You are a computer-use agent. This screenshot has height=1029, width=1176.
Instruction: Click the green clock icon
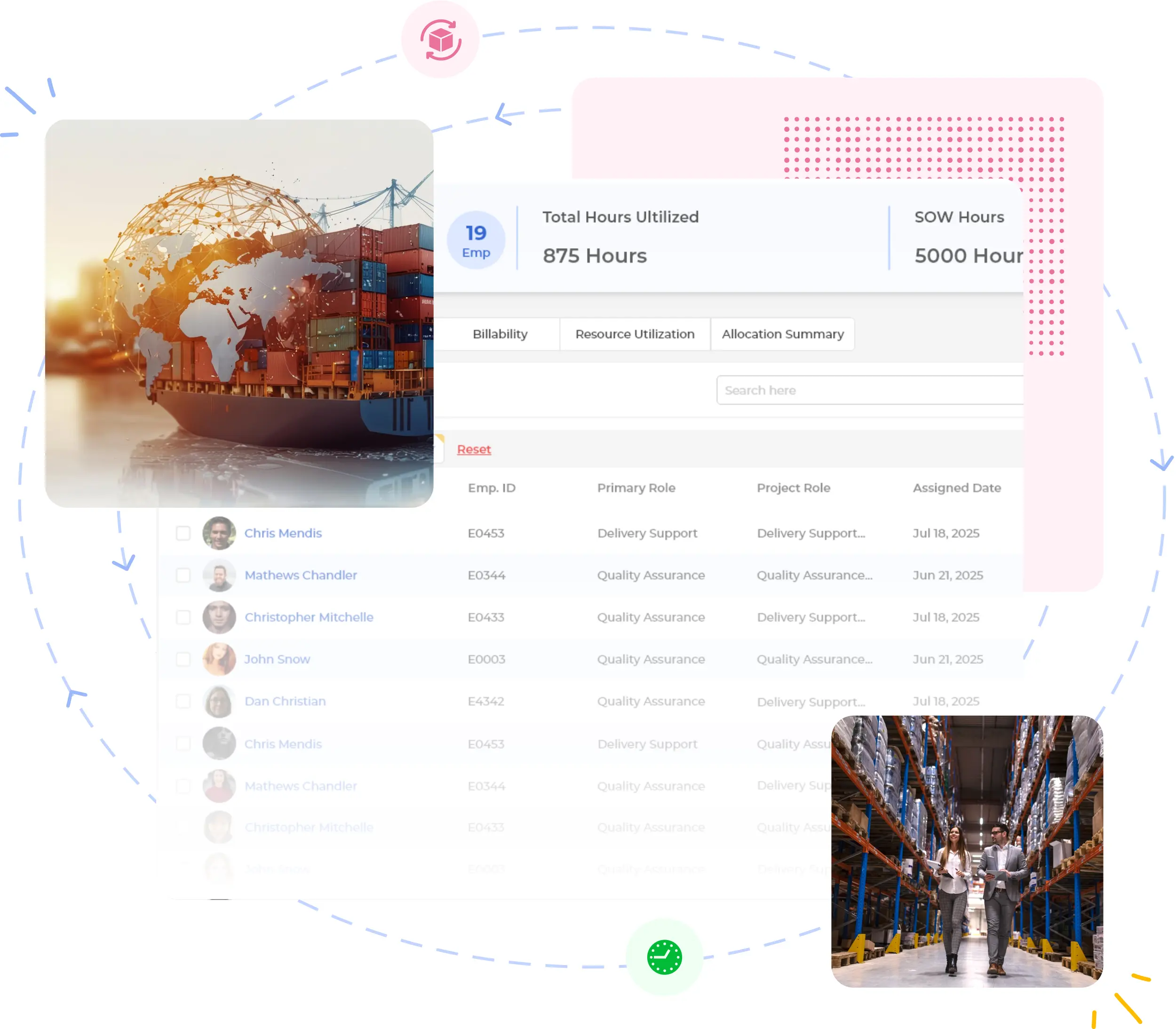pos(664,957)
